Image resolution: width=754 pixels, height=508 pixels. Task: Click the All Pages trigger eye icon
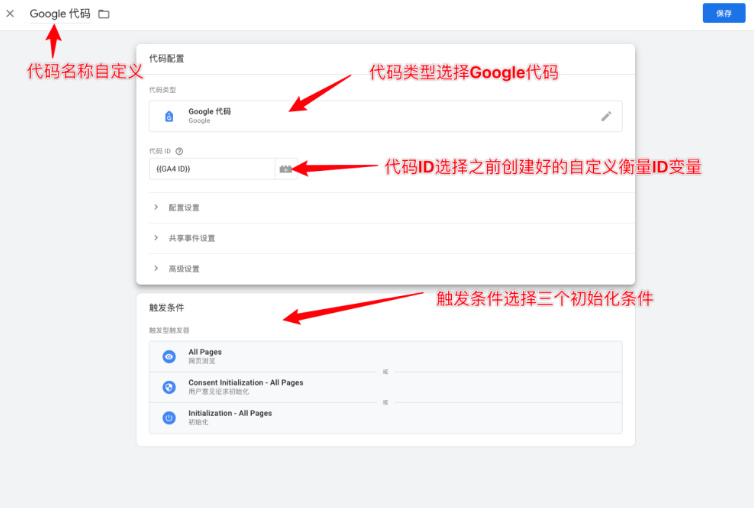click(x=169, y=356)
